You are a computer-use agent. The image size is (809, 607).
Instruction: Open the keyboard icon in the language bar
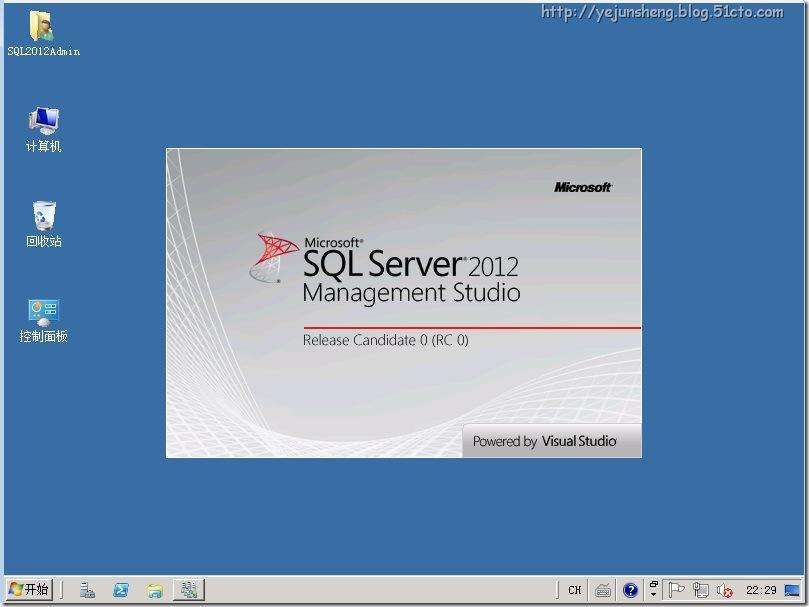coord(603,590)
